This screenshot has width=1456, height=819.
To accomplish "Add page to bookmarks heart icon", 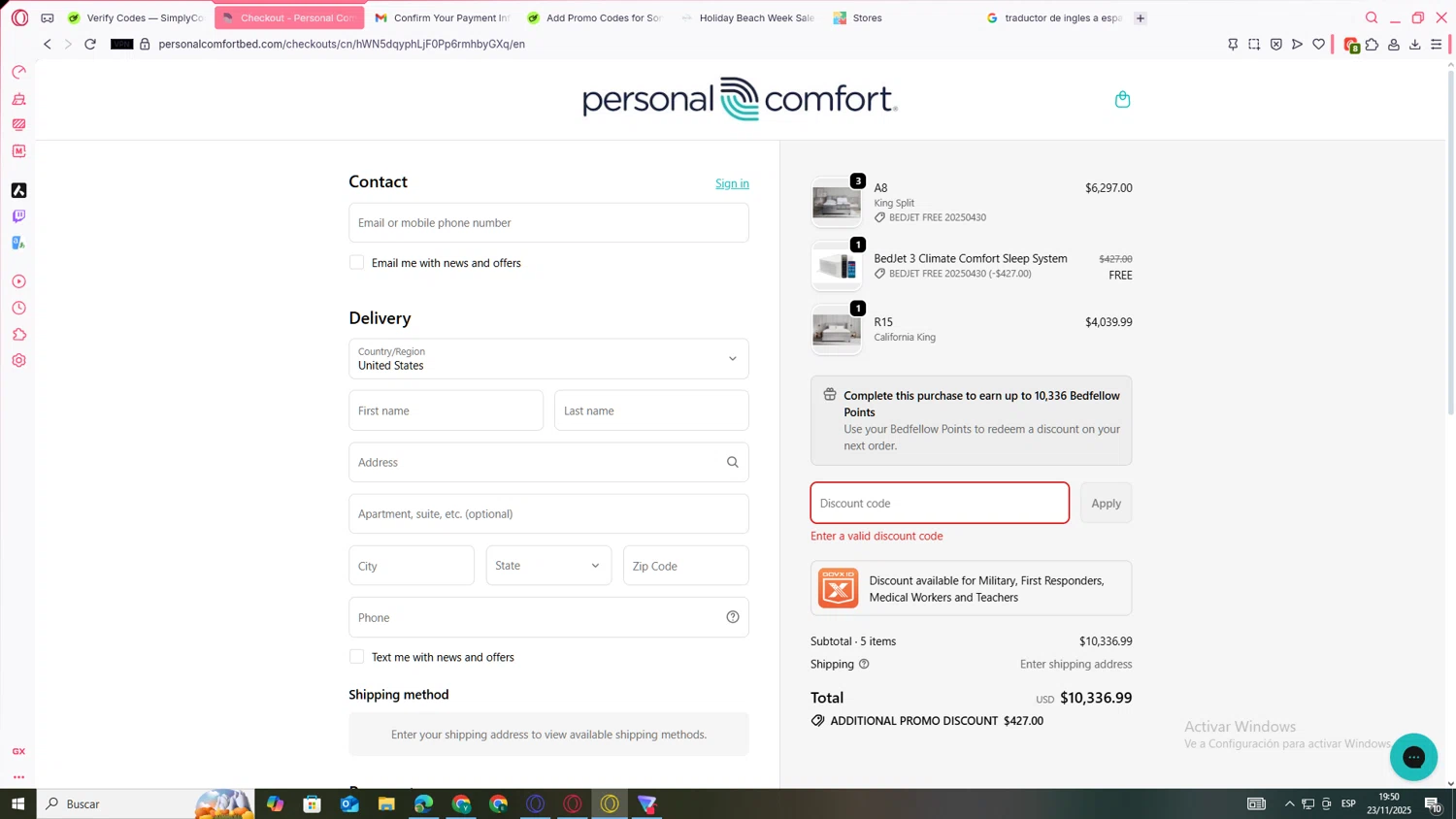I will pyautogui.click(x=1318, y=44).
